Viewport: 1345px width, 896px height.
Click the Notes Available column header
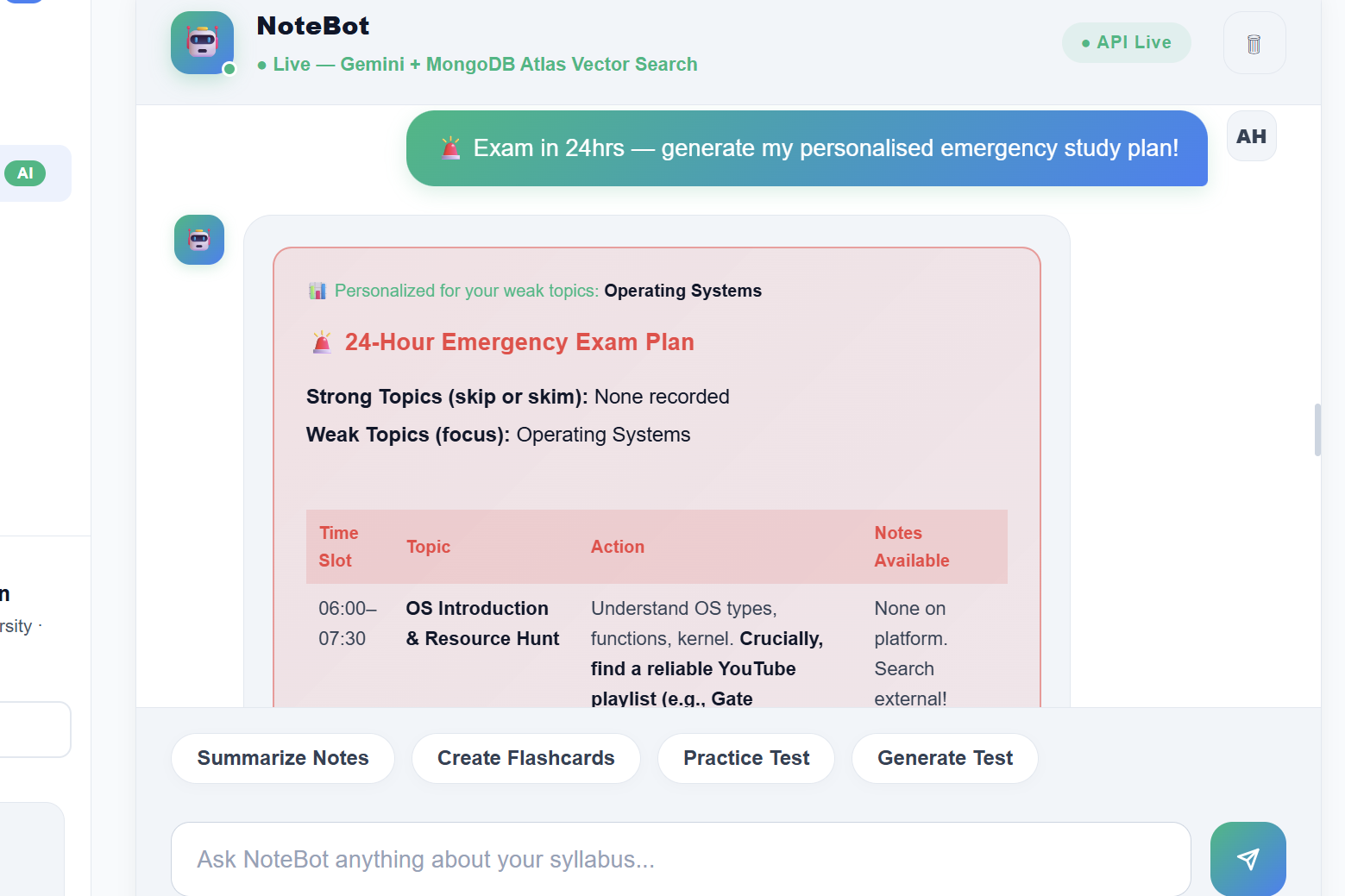point(912,547)
